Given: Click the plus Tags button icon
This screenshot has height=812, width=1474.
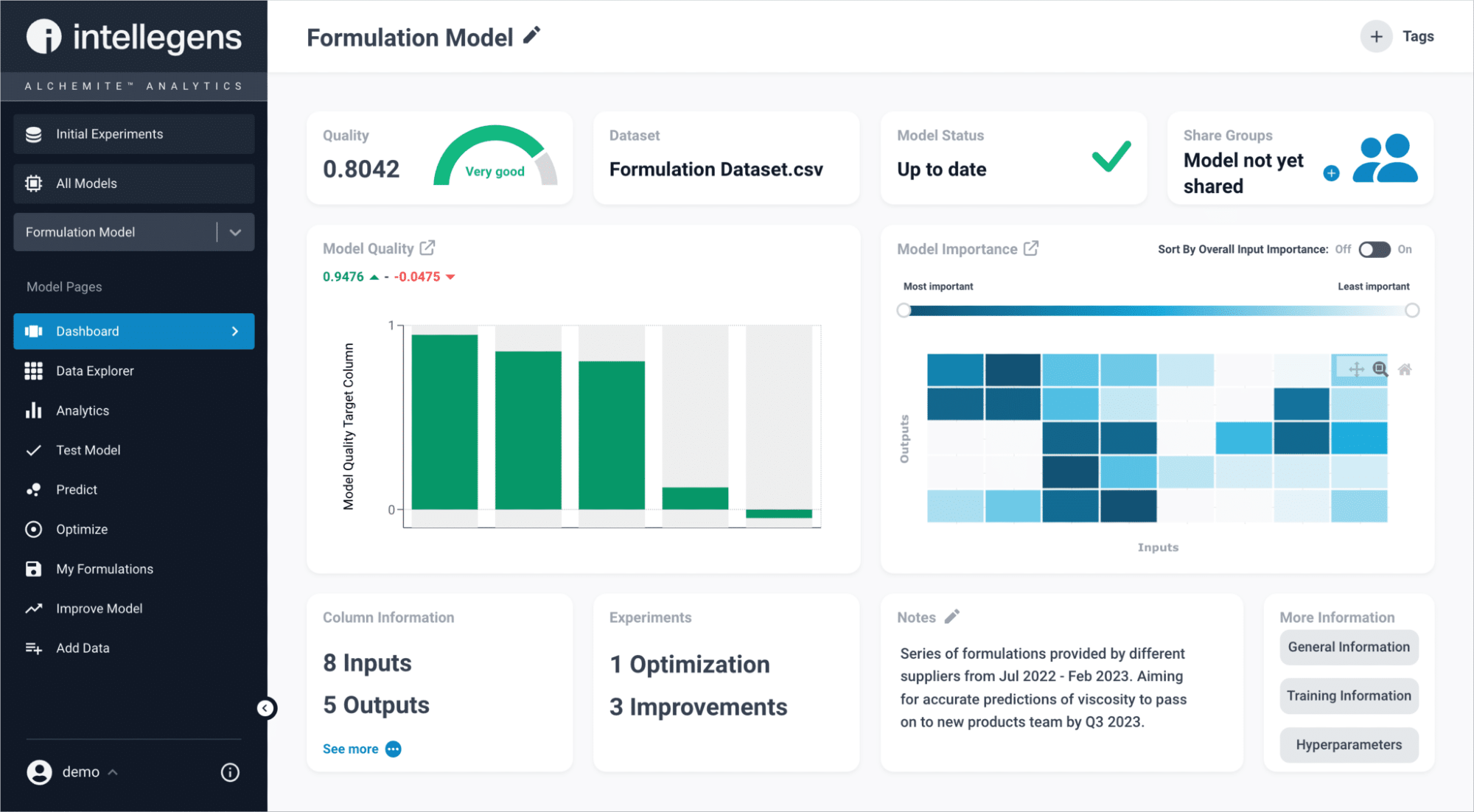Looking at the screenshot, I should tap(1376, 36).
